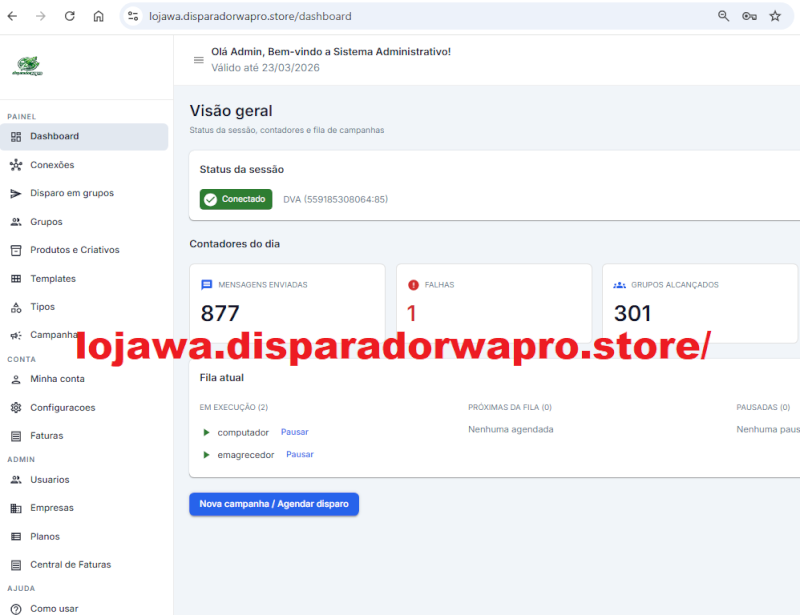Open the Faturas menu item
This screenshot has width=800, height=615.
pos(47,435)
